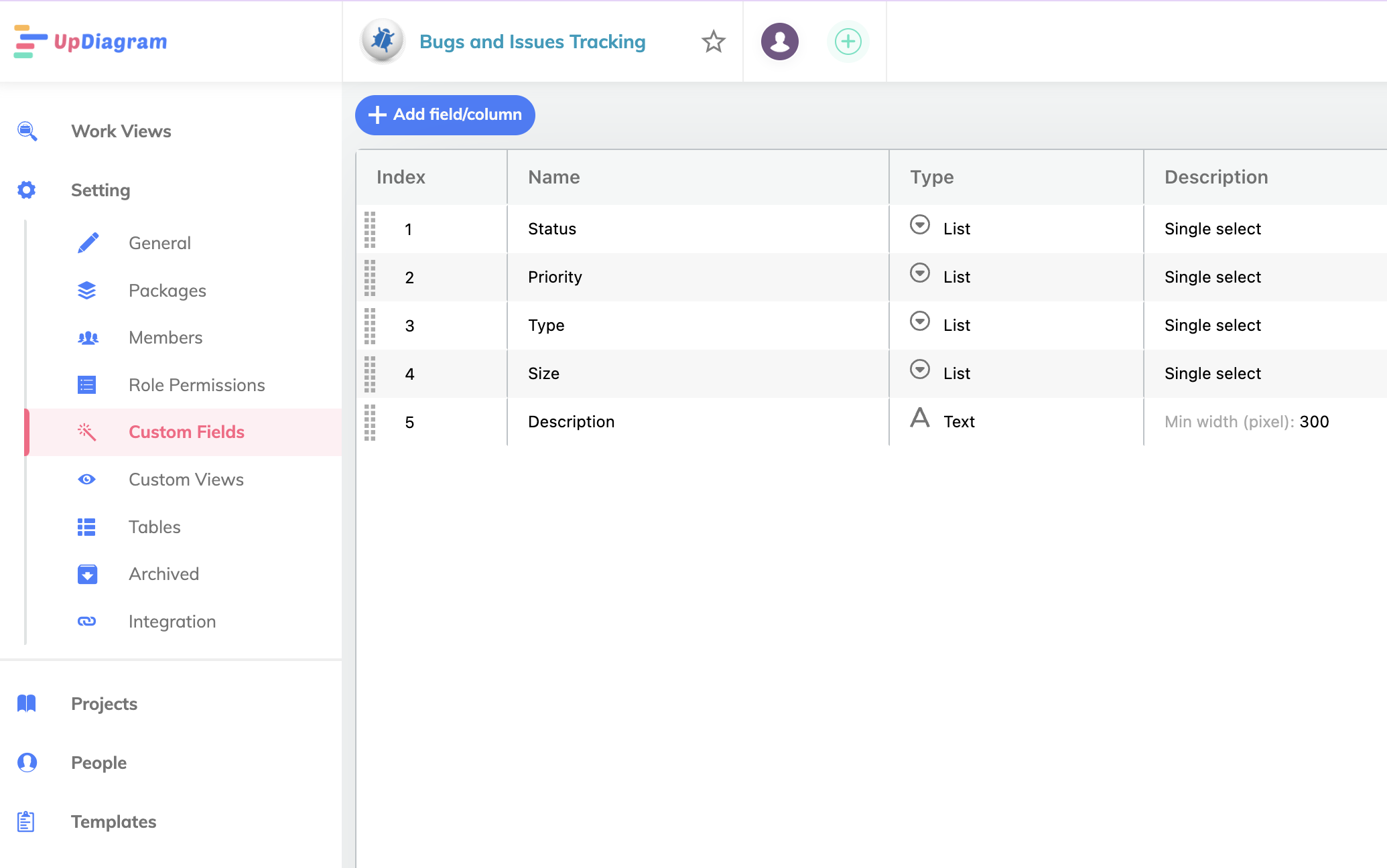Viewport: 1387px width, 868px height.
Task: Click Single select in Status row
Action: (x=1213, y=229)
